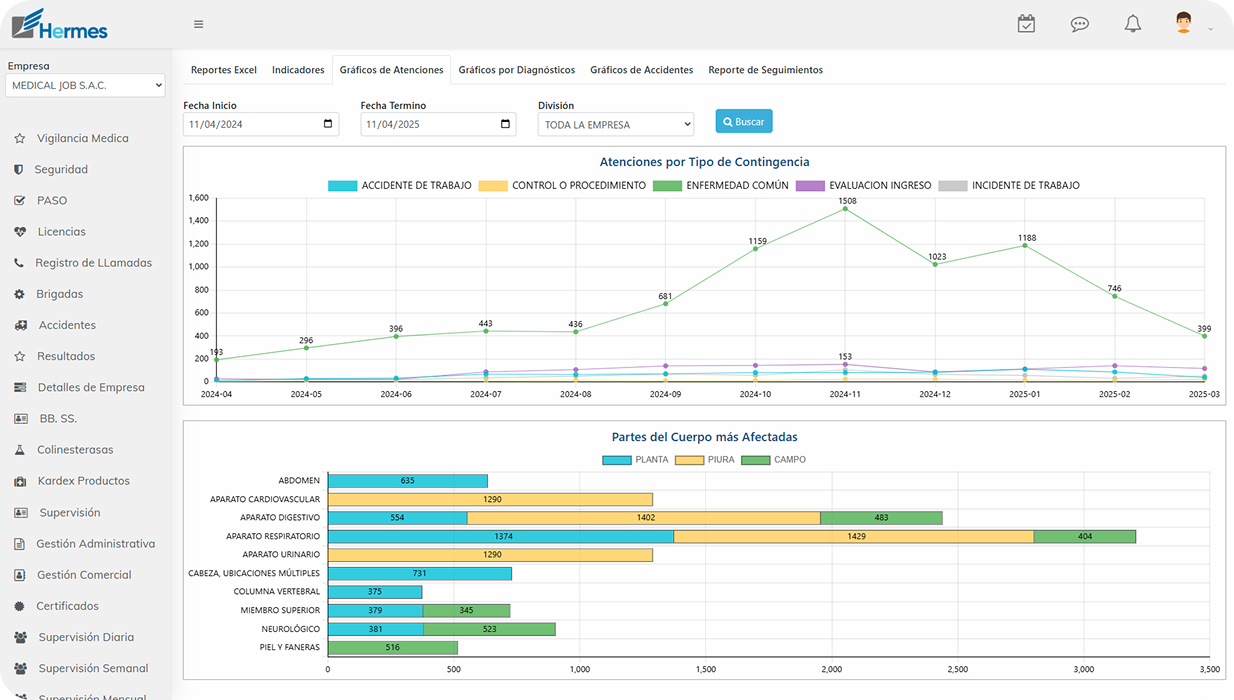Click the Licencias heartbeat icon
Viewport: 1234px width, 700px height.
(x=20, y=232)
